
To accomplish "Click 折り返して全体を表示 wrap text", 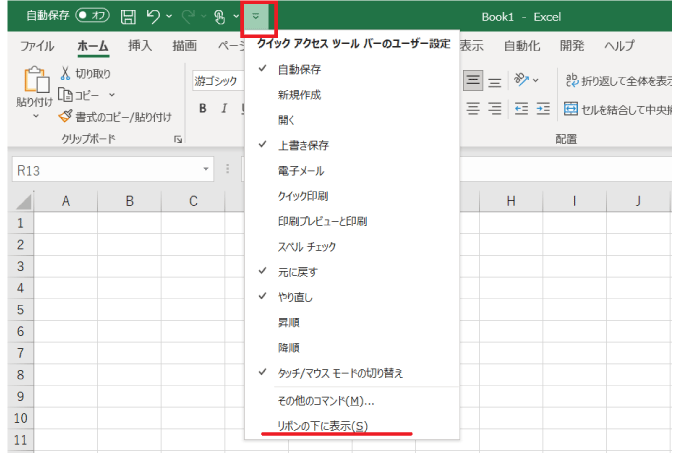I will click(x=619, y=81).
